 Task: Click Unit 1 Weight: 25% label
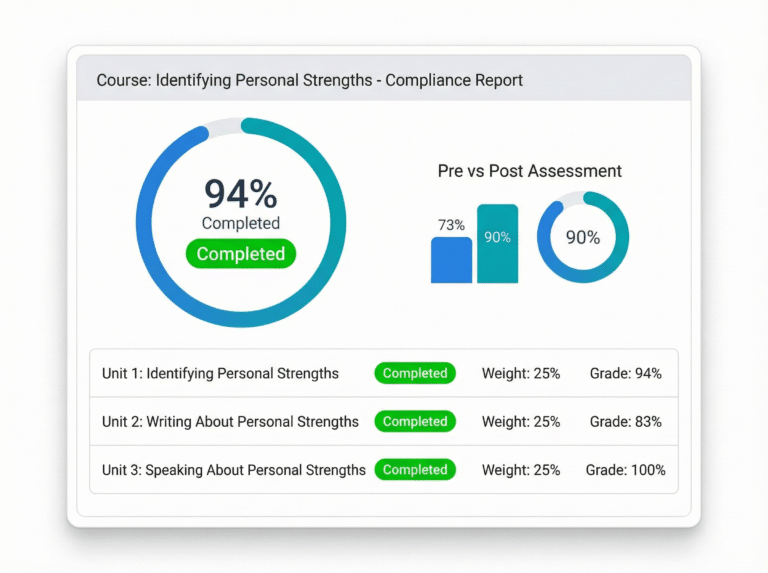(x=521, y=373)
